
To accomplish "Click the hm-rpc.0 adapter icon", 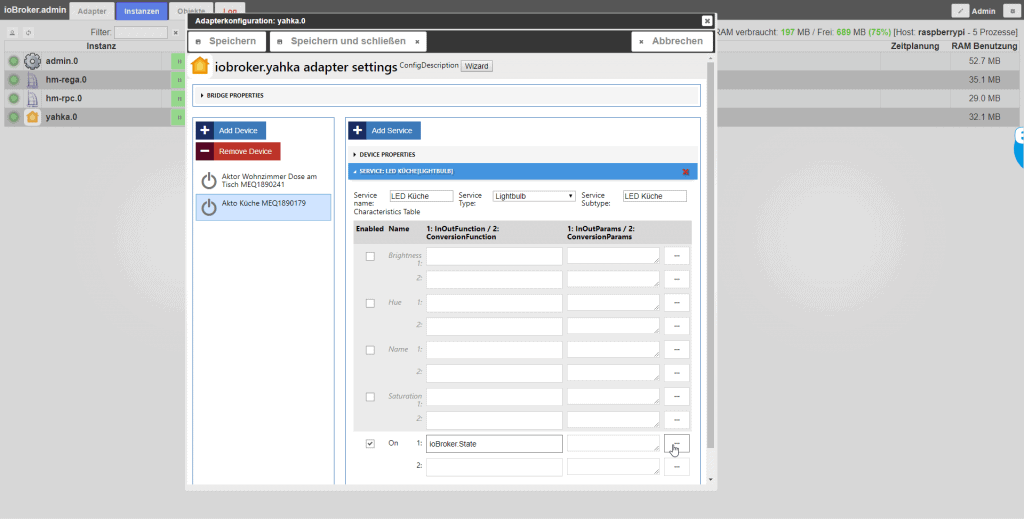I will pos(32,99).
